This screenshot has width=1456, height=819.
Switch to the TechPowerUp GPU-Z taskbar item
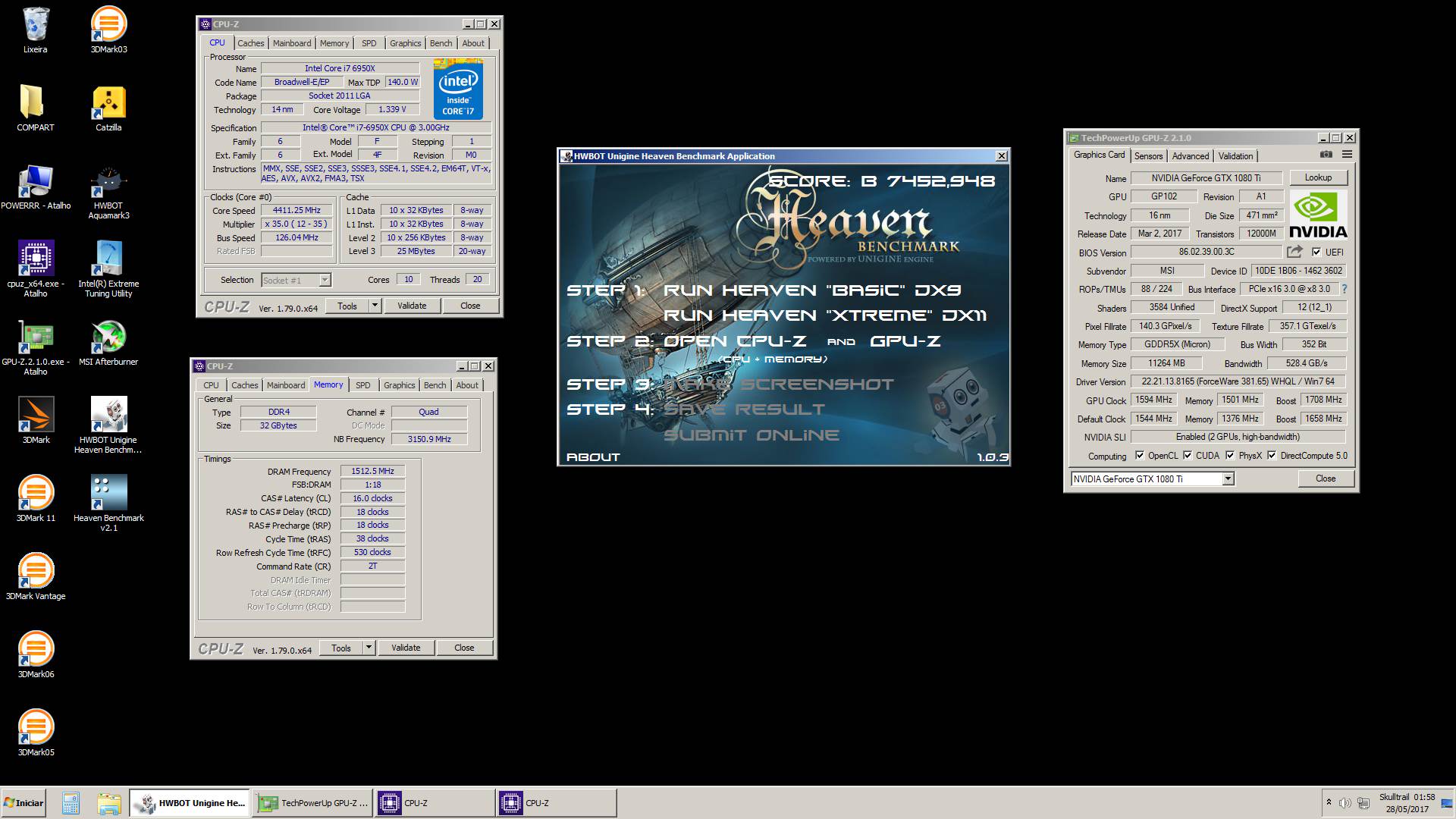312,803
